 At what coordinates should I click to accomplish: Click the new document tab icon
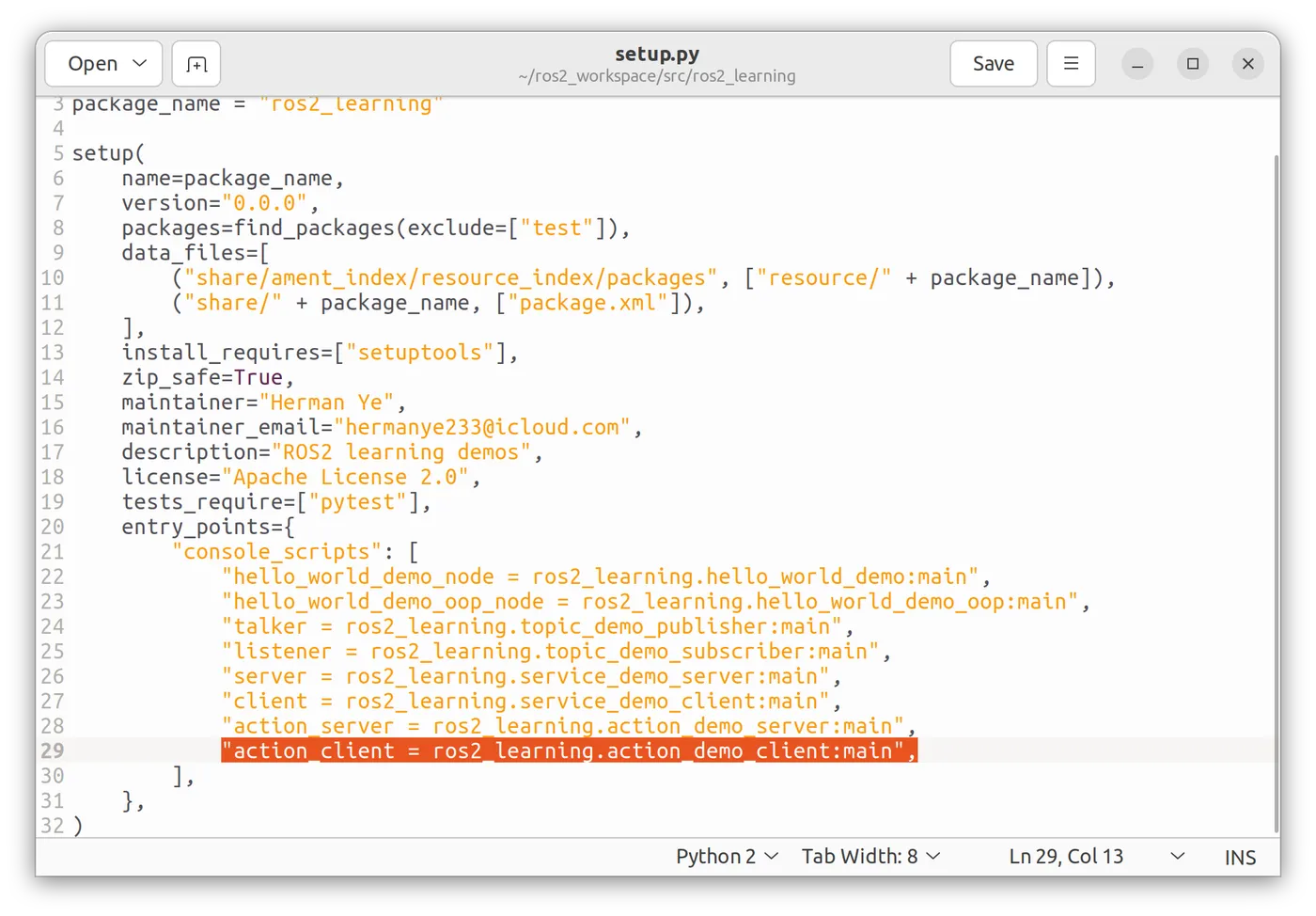point(196,64)
